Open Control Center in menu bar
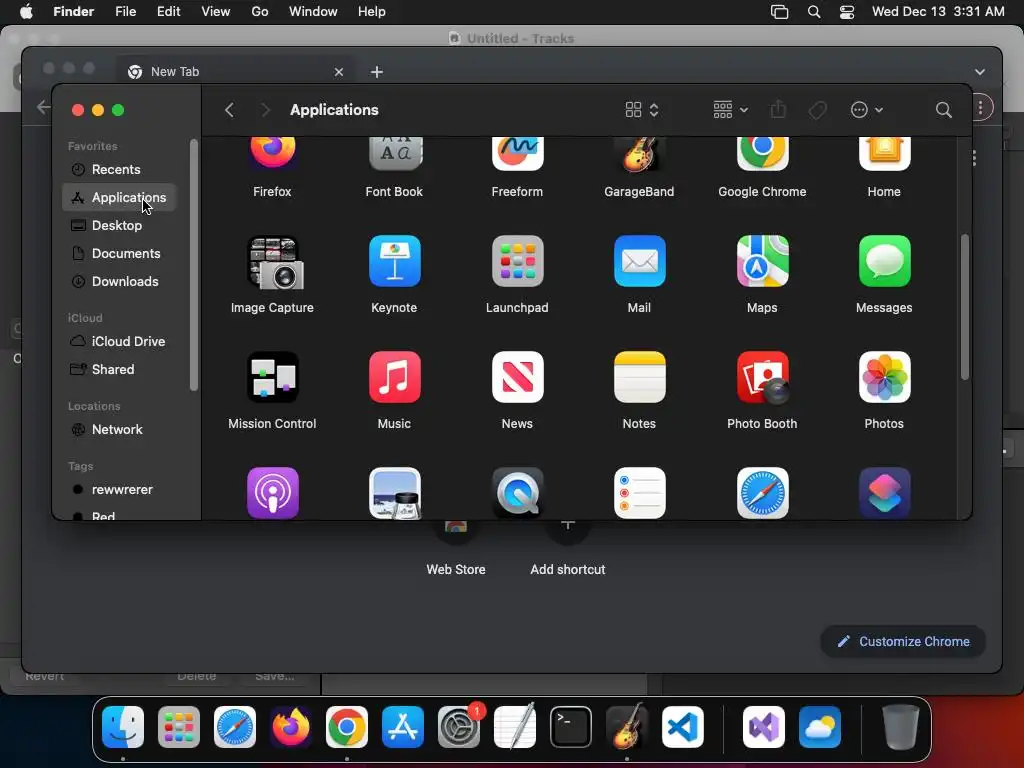This screenshot has height=768, width=1024. click(847, 12)
